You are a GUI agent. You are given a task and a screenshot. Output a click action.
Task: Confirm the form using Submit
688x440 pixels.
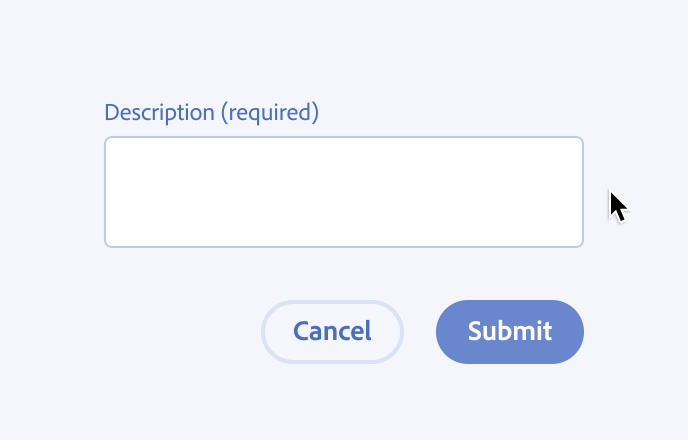509,331
